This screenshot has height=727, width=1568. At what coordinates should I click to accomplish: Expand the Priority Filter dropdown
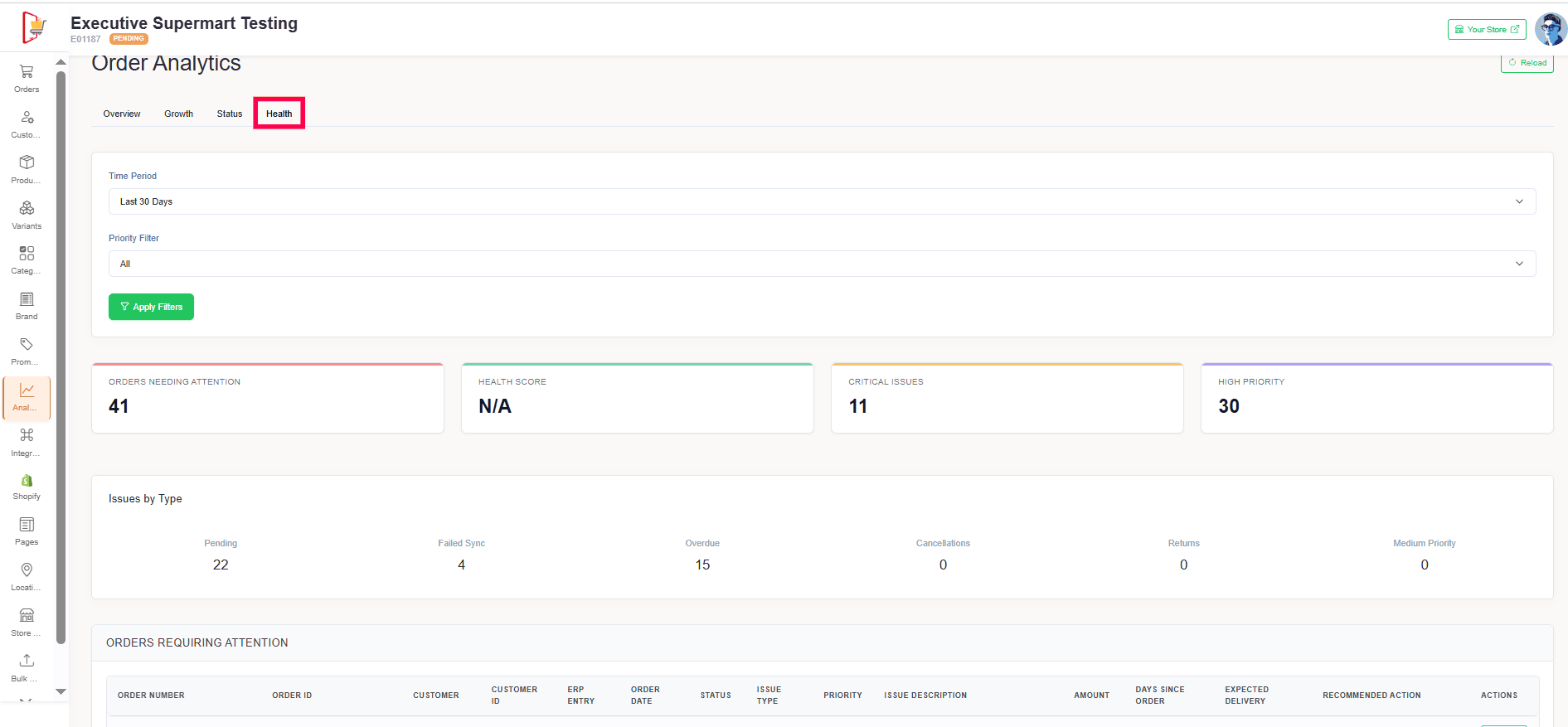click(822, 264)
